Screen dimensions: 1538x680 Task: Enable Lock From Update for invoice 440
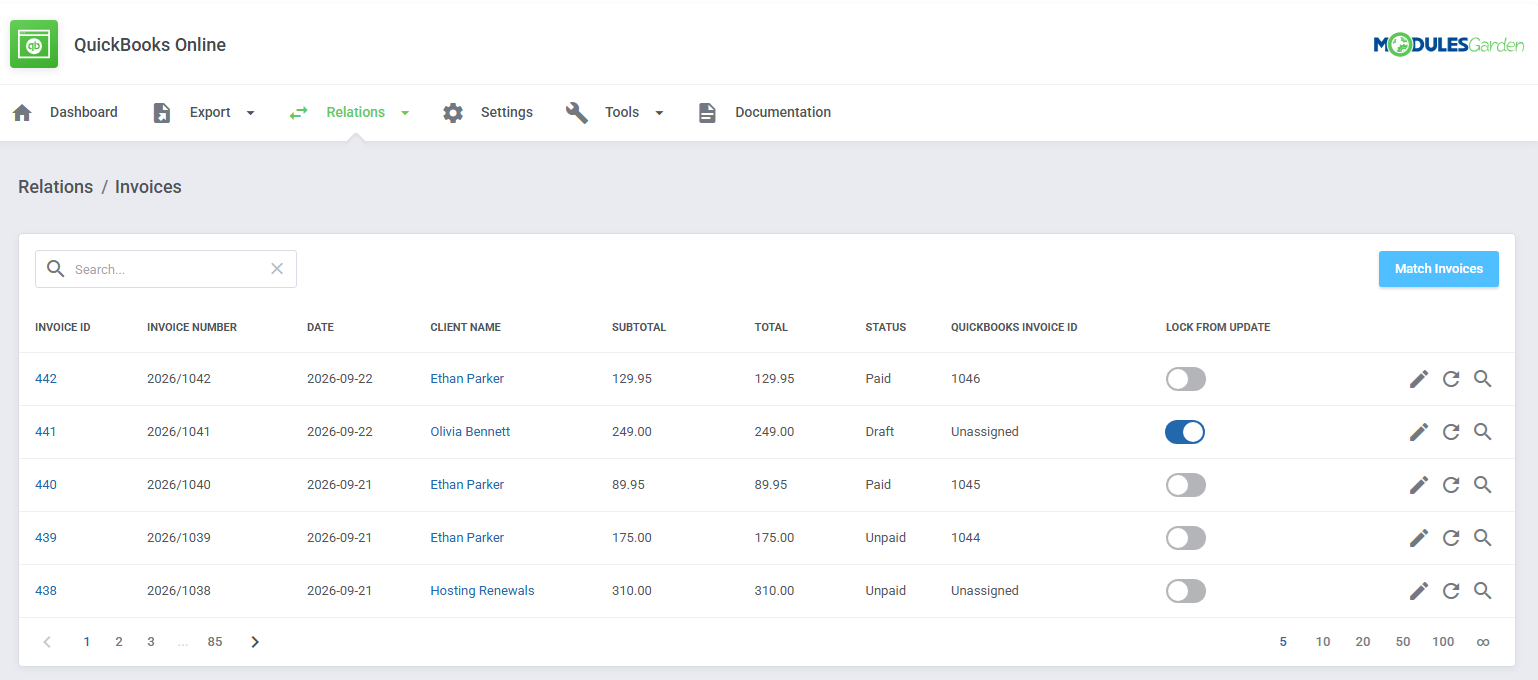tap(1186, 485)
